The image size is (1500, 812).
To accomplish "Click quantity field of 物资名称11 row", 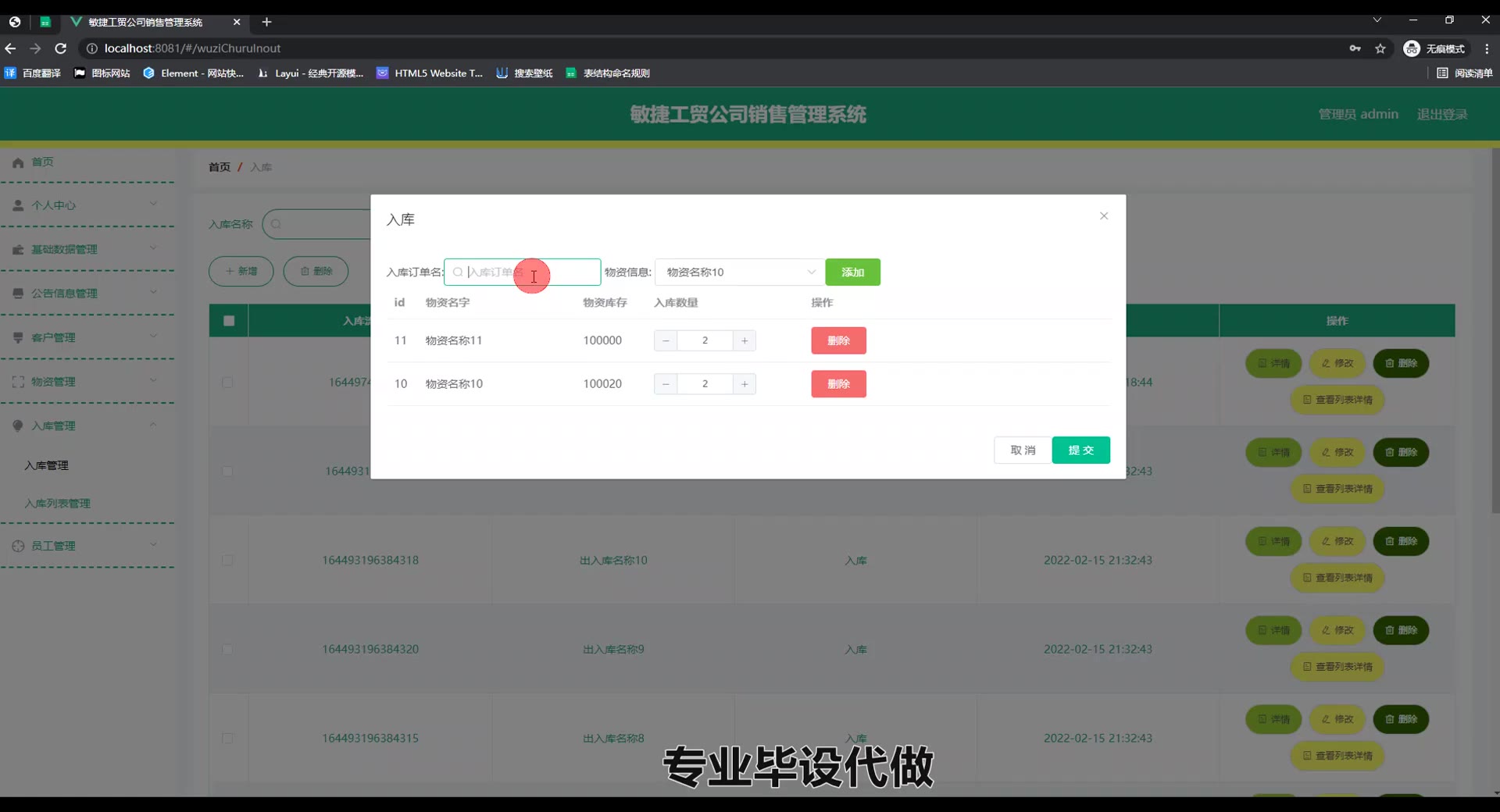I will tap(705, 340).
